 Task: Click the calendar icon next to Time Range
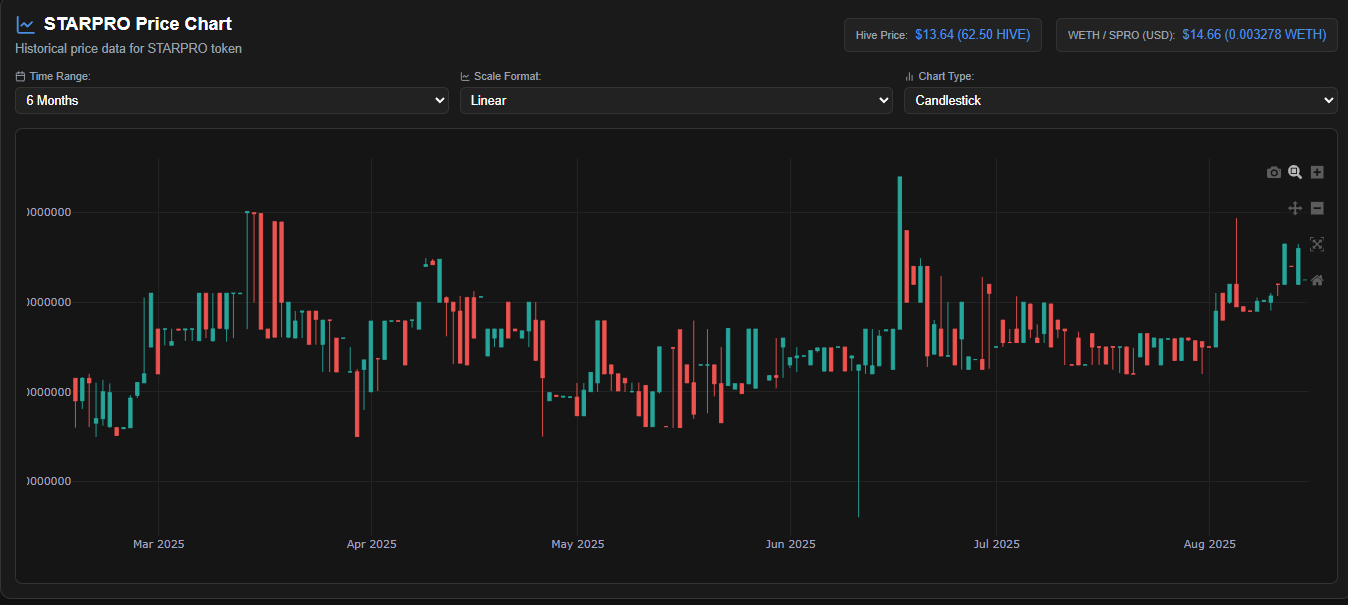pyautogui.click(x=20, y=76)
